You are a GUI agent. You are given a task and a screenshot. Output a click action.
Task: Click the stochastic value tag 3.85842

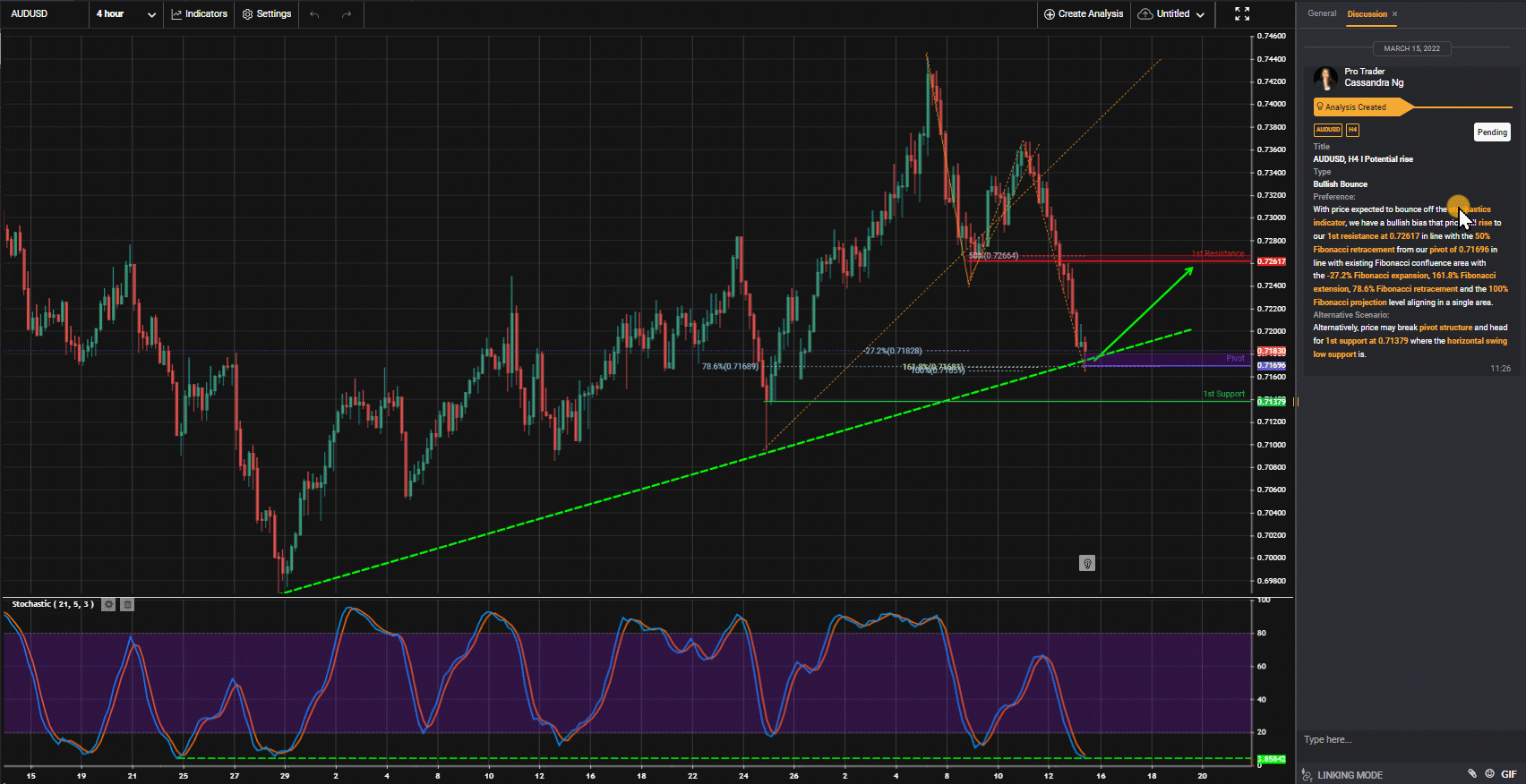(1272, 759)
